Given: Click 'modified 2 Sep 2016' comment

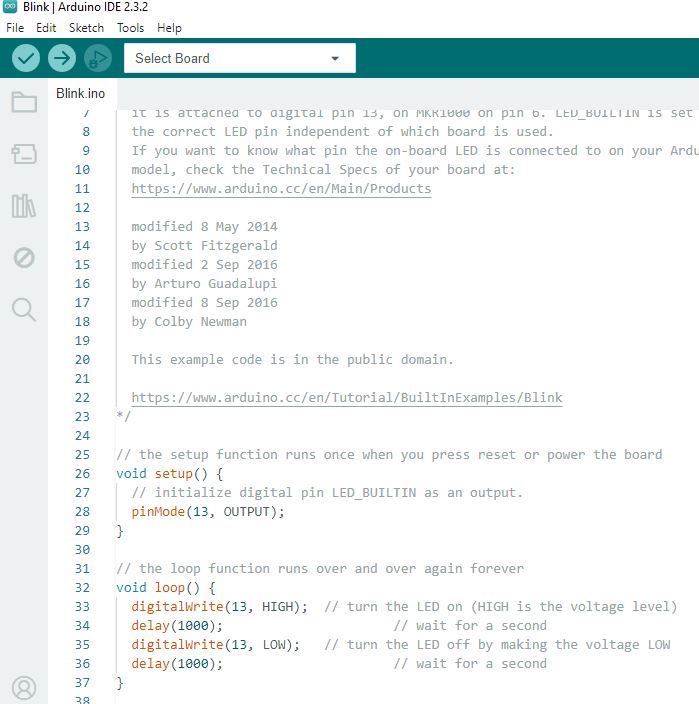Looking at the screenshot, I should coord(204,264).
